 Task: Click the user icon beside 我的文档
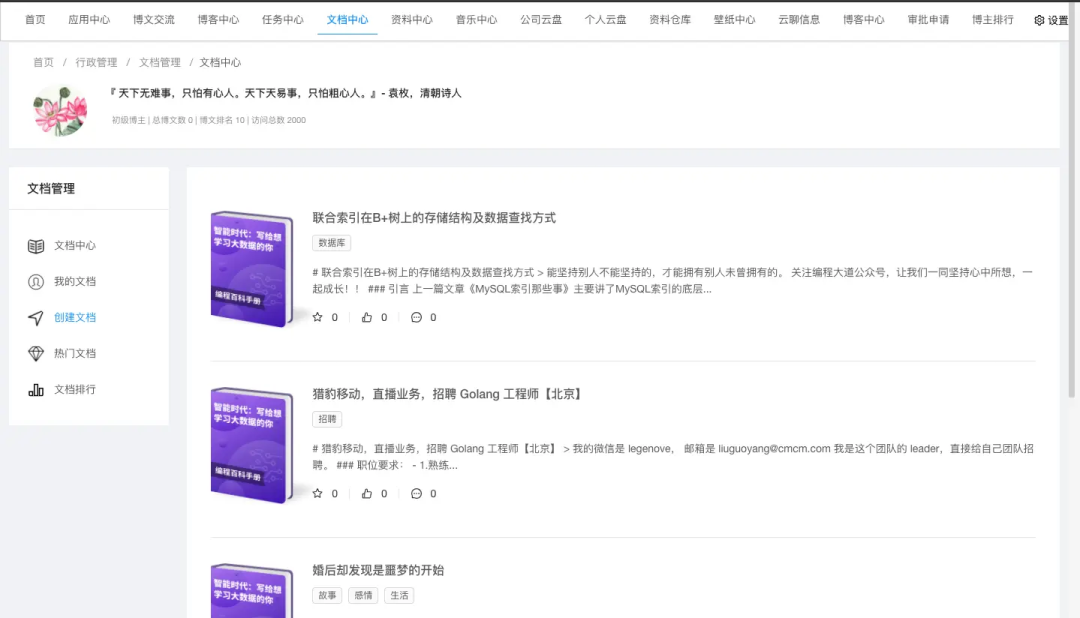click(36, 282)
